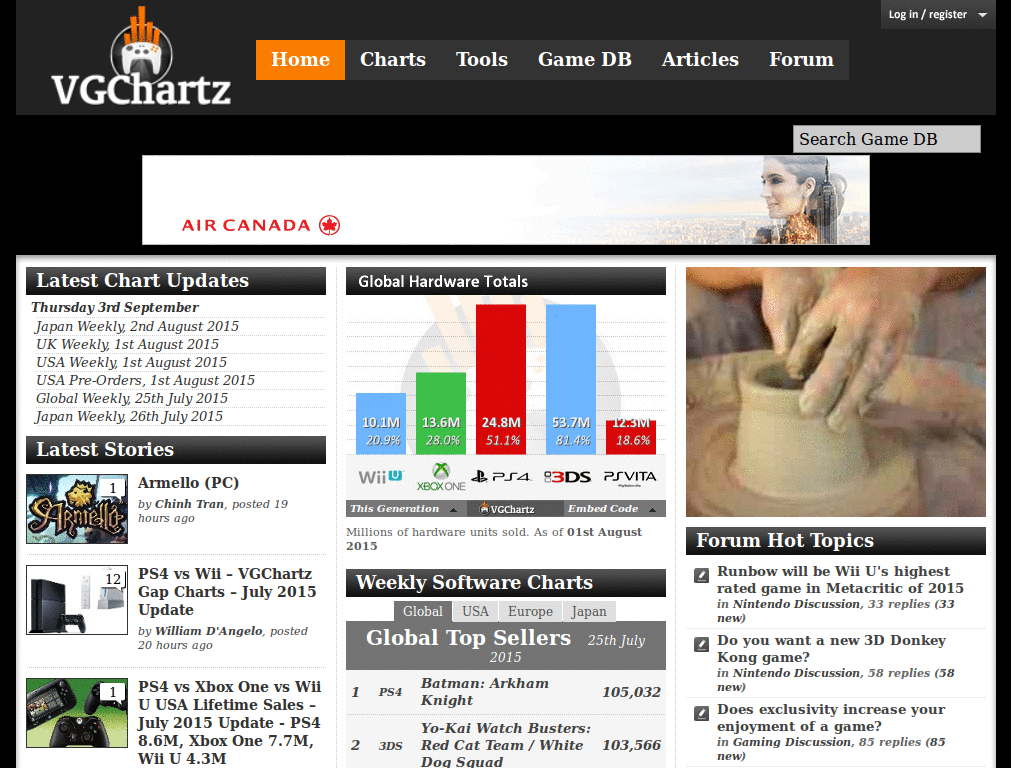The image size is (1024, 768).
Task: Click the PS4 console logo
Action: click(502, 477)
